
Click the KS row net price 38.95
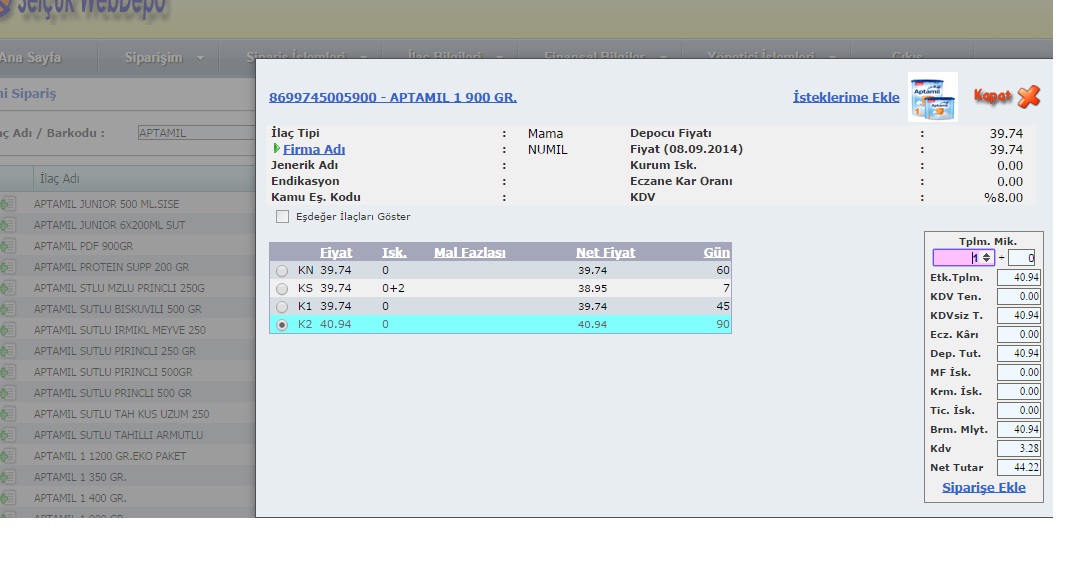[593, 289]
